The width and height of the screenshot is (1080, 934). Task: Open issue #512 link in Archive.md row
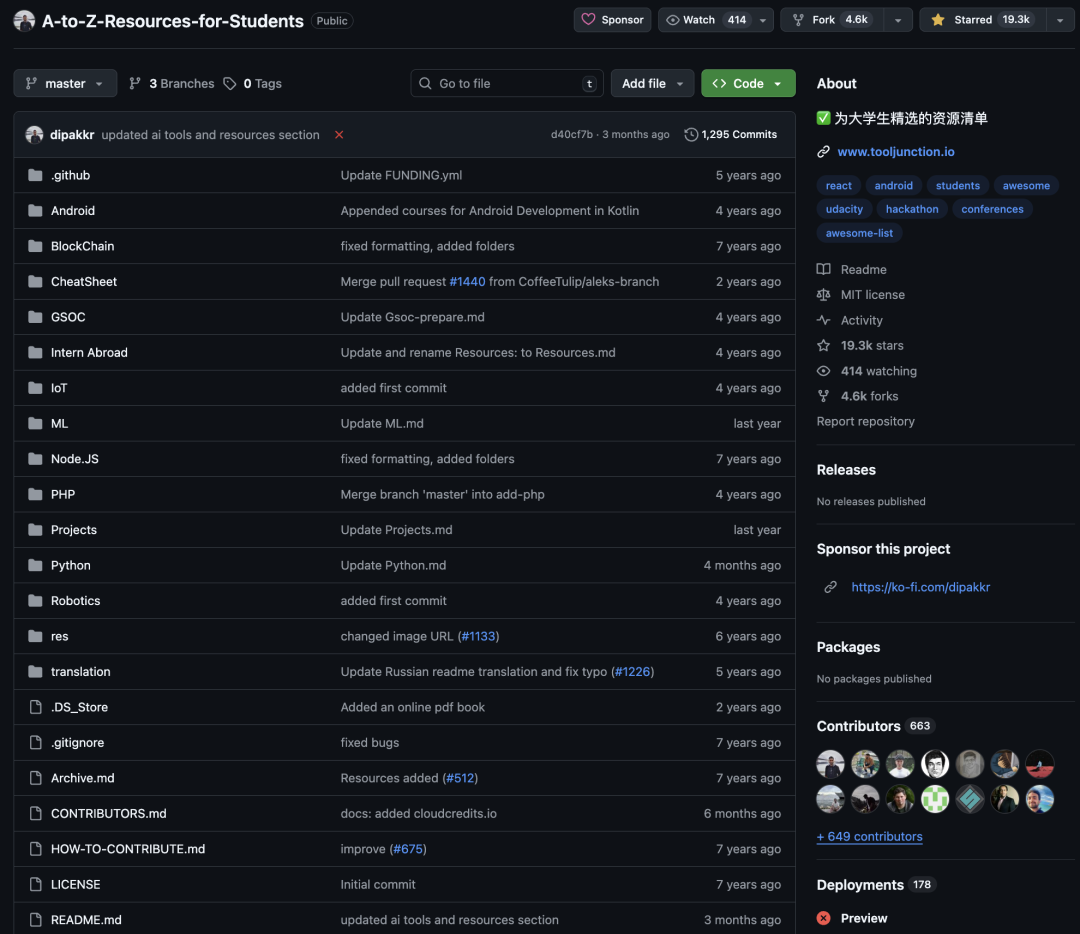pyautogui.click(x=460, y=778)
